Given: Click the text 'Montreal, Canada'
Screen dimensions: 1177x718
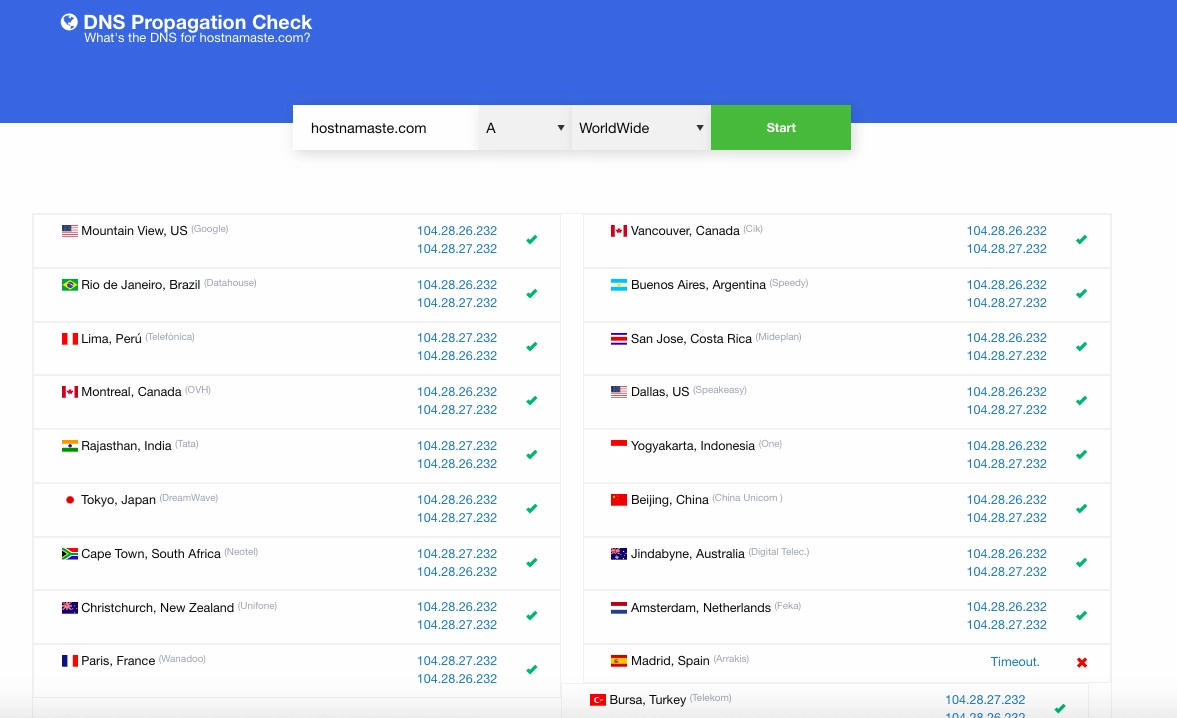Looking at the screenshot, I should [131, 392].
